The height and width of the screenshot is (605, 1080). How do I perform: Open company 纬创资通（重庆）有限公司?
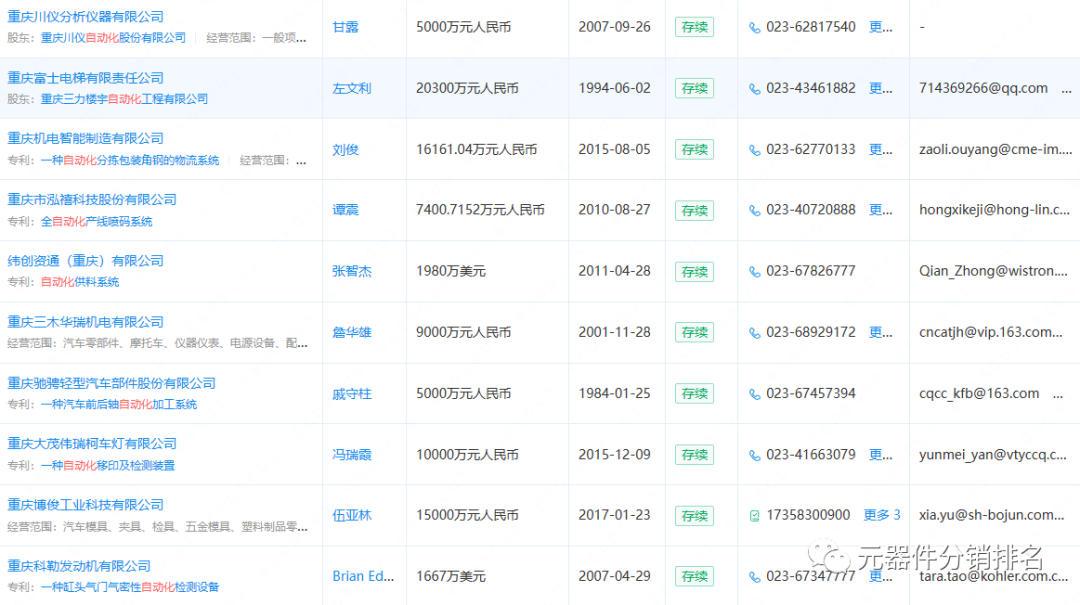pyautogui.click(x=86, y=260)
